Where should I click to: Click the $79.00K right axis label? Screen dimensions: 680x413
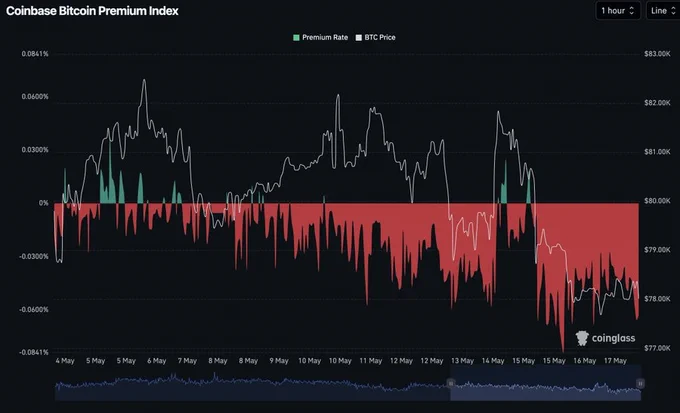[x=657, y=250]
